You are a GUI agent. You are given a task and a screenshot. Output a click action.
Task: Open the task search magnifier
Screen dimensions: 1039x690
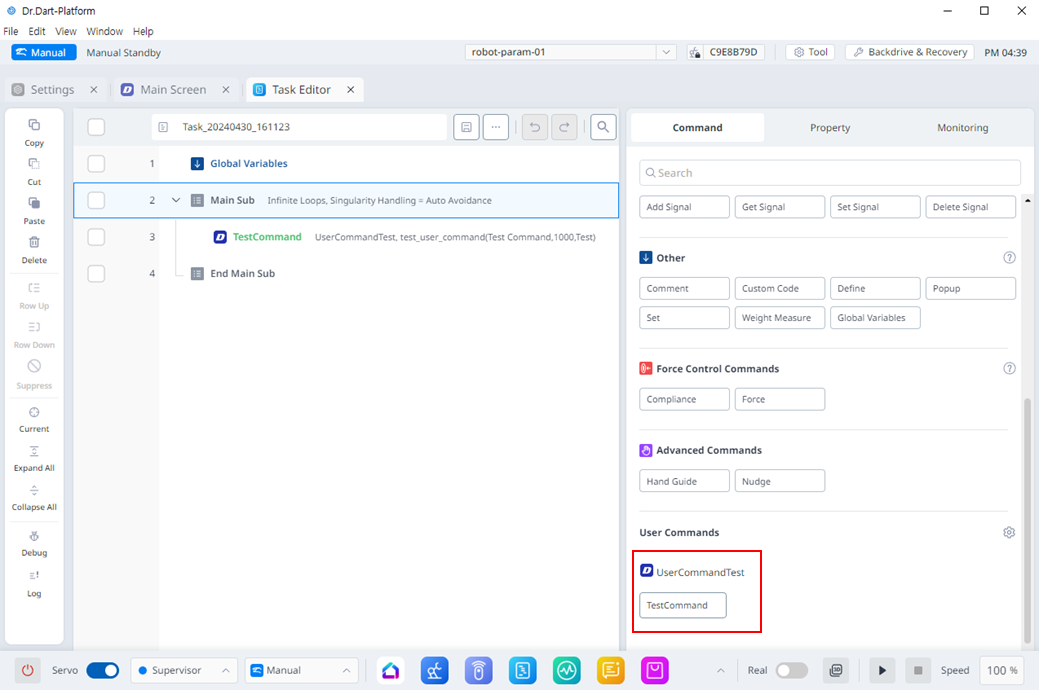pos(603,127)
